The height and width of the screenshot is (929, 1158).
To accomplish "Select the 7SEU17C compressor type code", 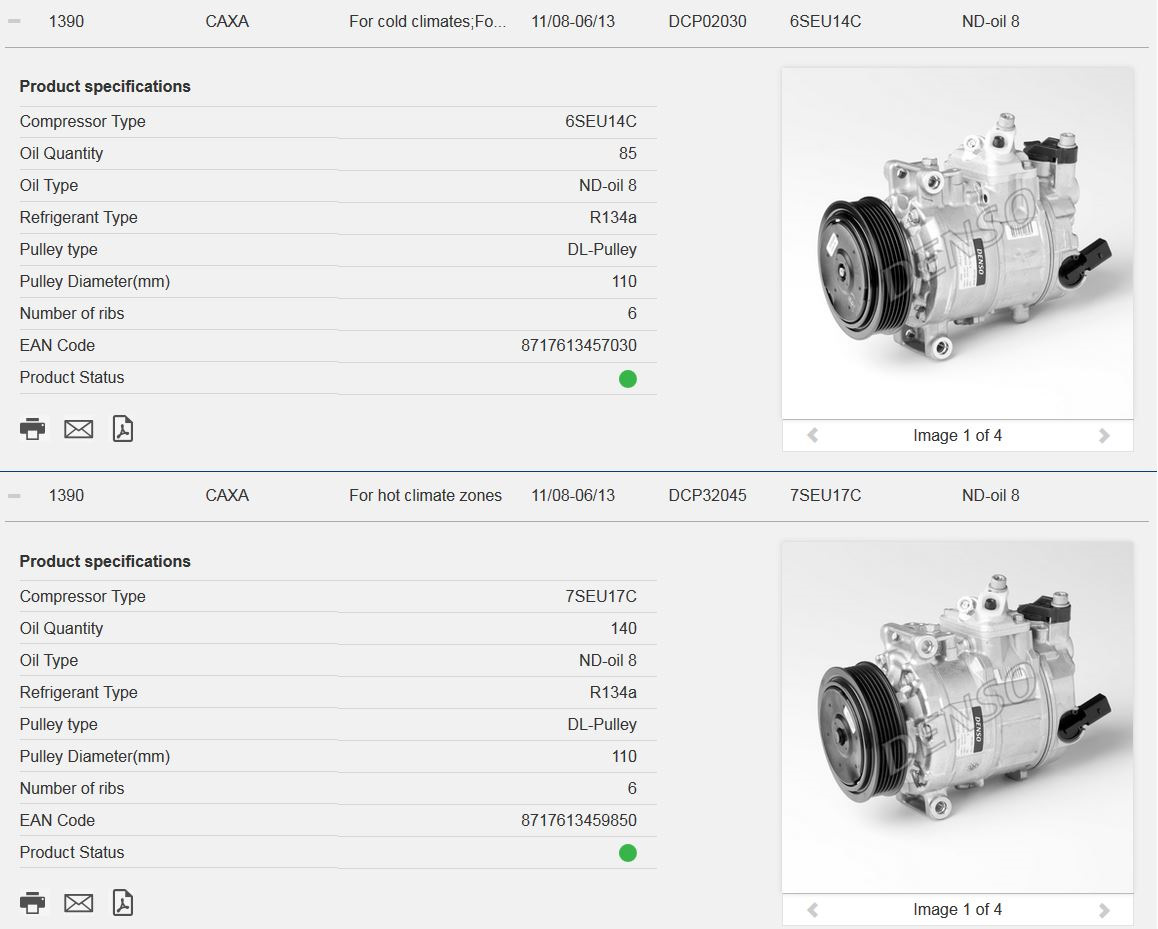I will [824, 495].
